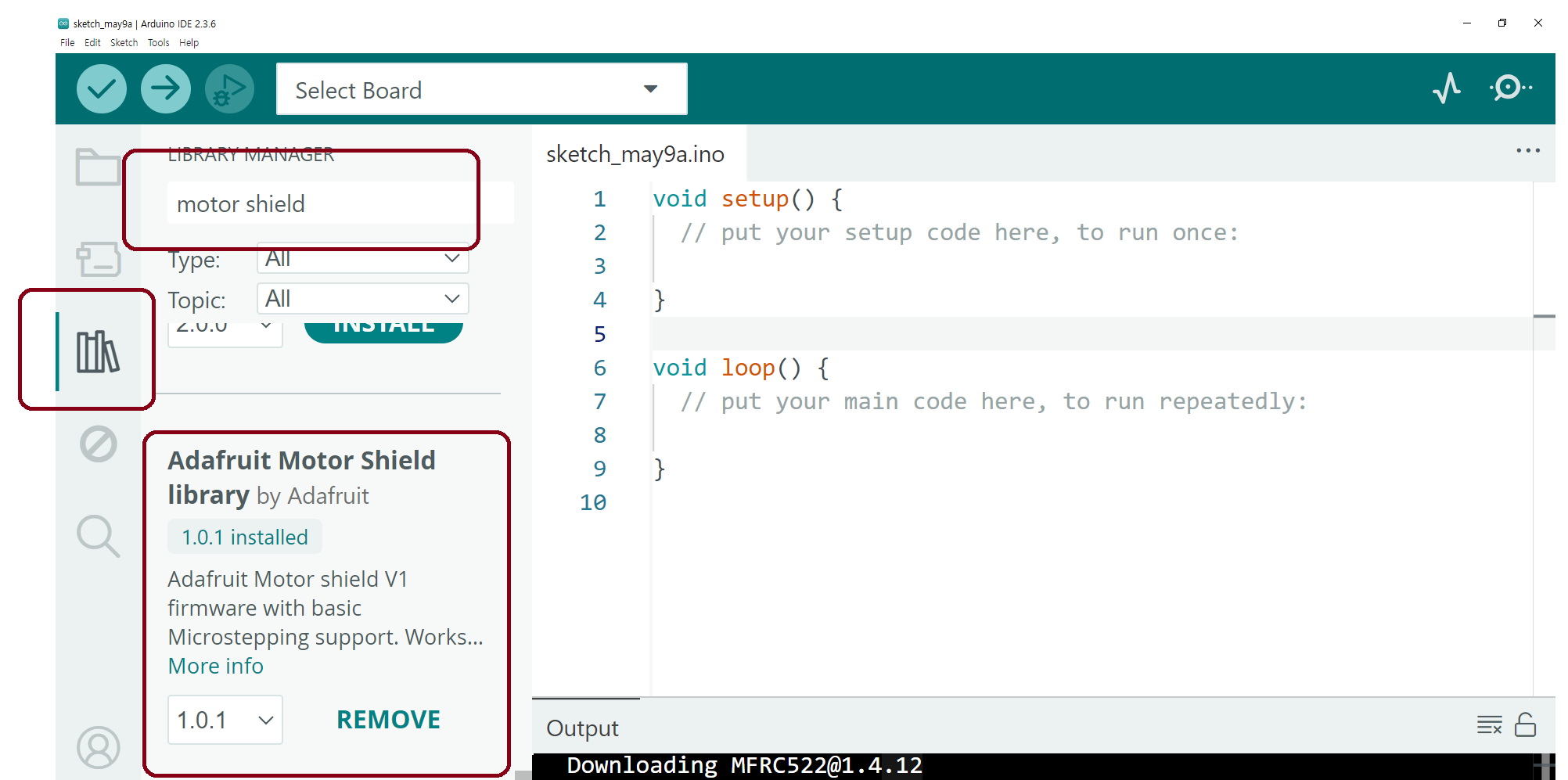The image size is (1568, 780).
Task: Open the account profile icon
Action: [x=99, y=748]
